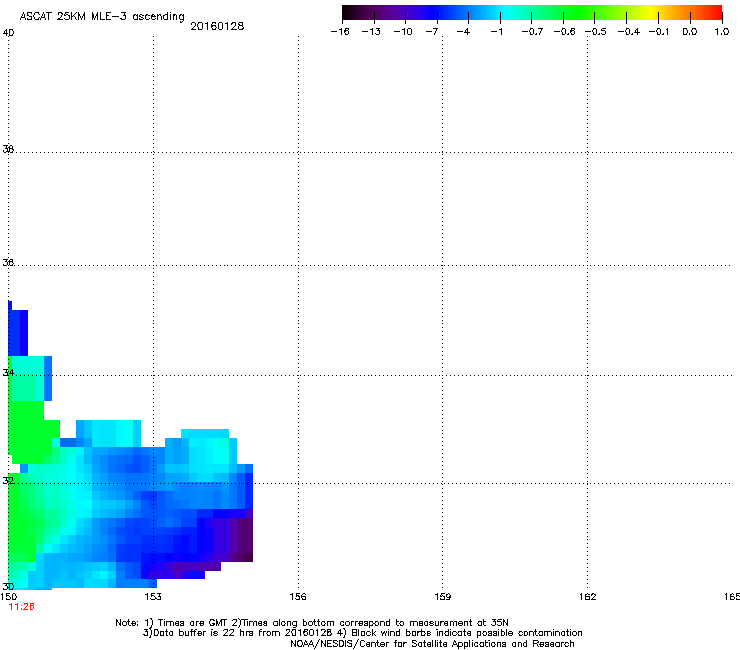This screenshot has height=650, width=740.
Task: Click the colorbar label -0.4
Action: (x=629, y=32)
